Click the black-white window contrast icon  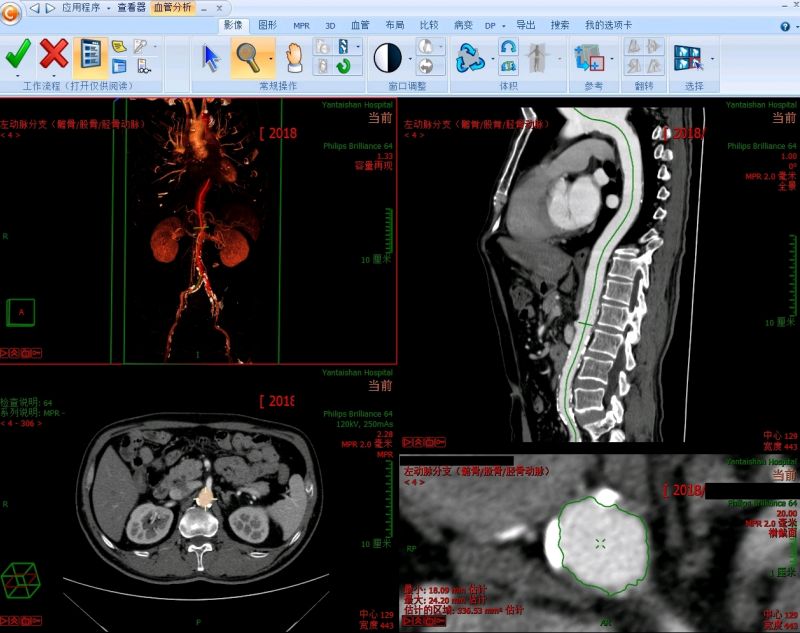pyautogui.click(x=387, y=58)
